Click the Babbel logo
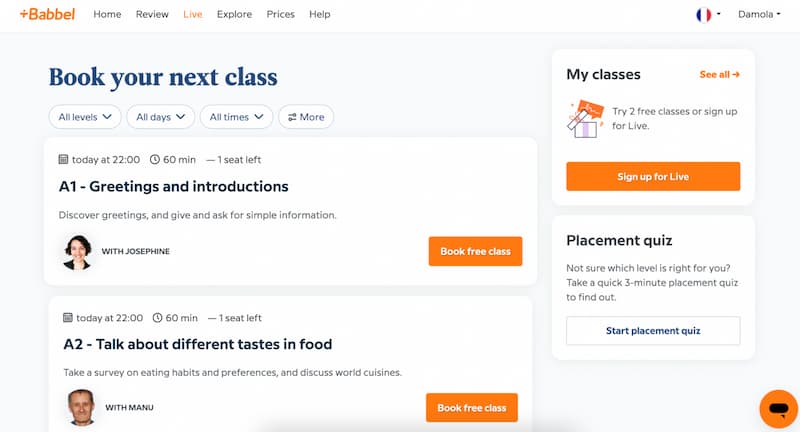The width and height of the screenshot is (800, 432). tap(47, 14)
